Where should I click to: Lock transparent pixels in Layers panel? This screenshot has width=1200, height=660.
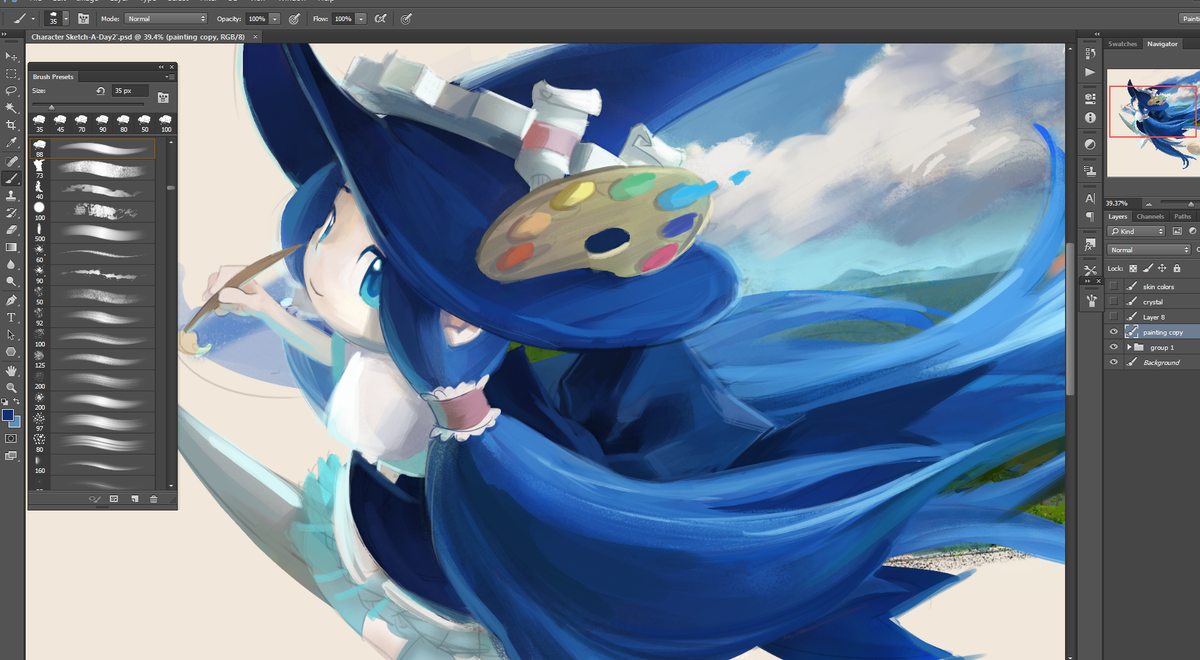click(x=1133, y=268)
